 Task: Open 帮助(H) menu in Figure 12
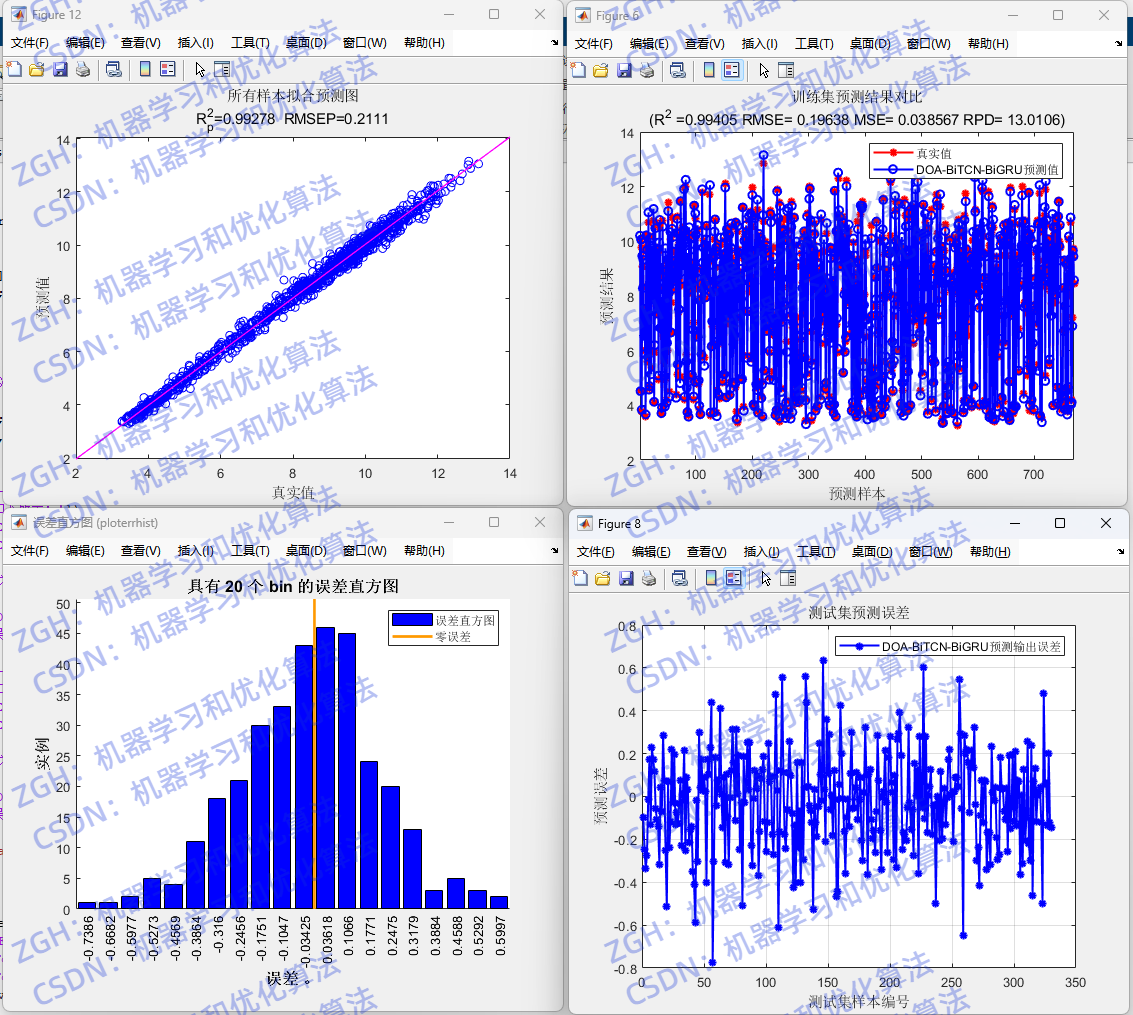tap(424, 43)
